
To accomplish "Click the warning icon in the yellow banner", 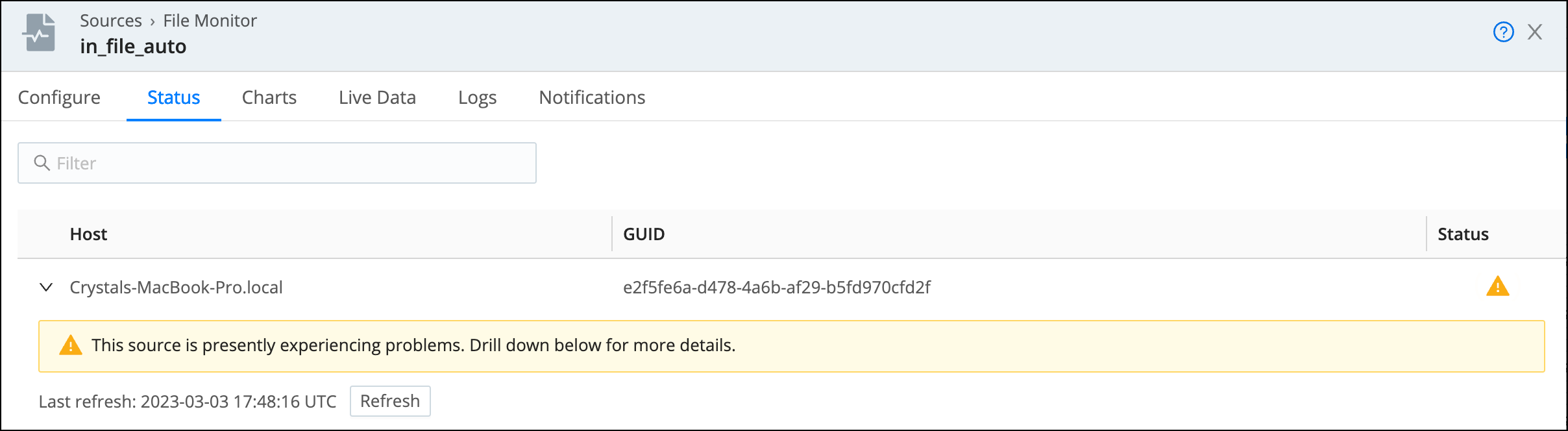I will pyautogui.click(x=71, y=345).
